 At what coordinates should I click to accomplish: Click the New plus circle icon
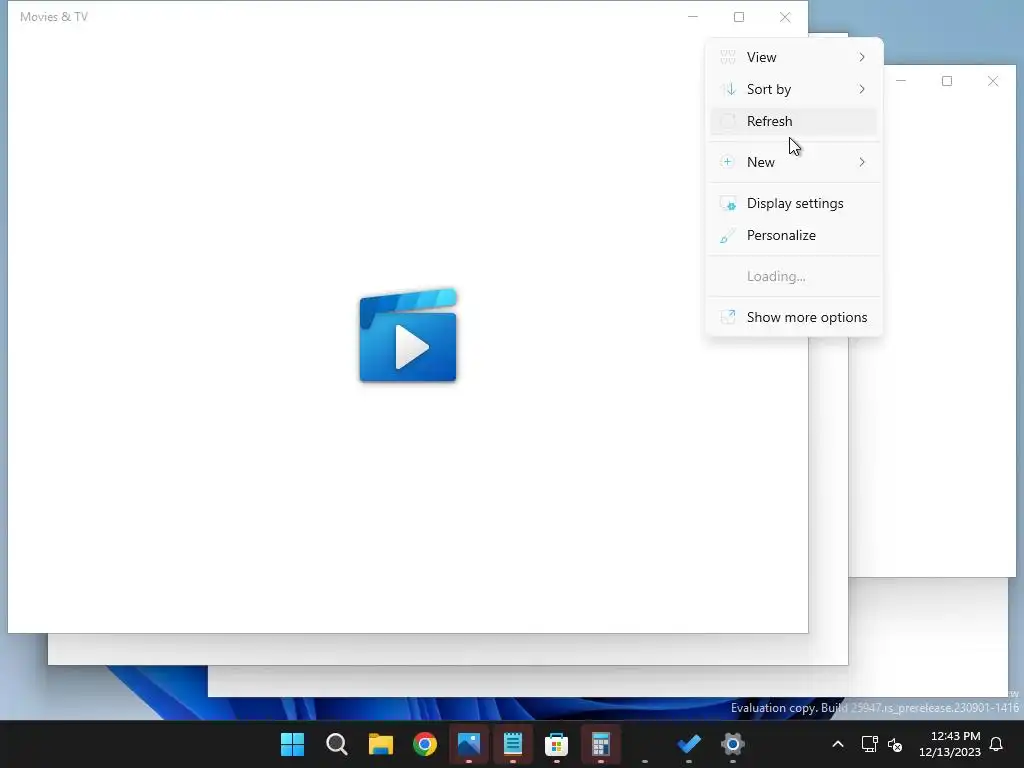(x=728, y=162)
